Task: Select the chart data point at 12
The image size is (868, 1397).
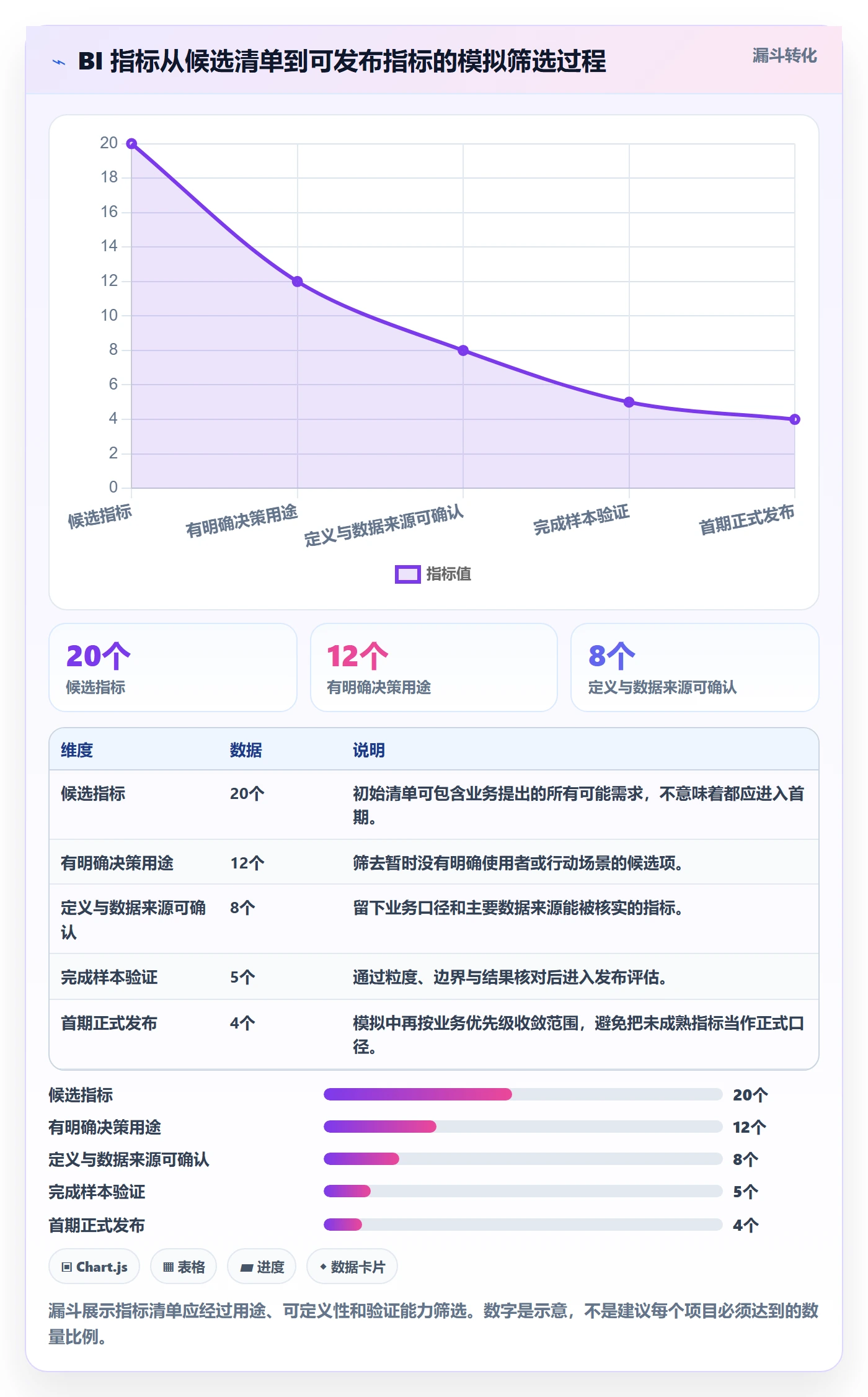Action: [x=298, y=282]
